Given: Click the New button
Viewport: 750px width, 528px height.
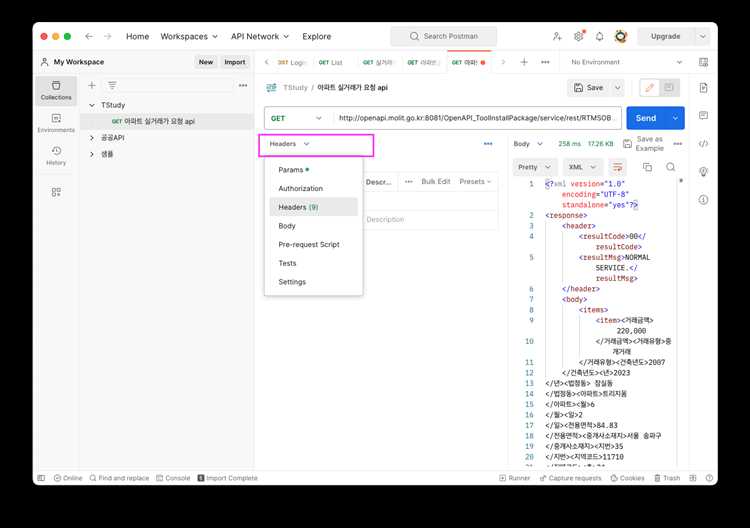Looking at the screenshot, I should click(206, 62).
